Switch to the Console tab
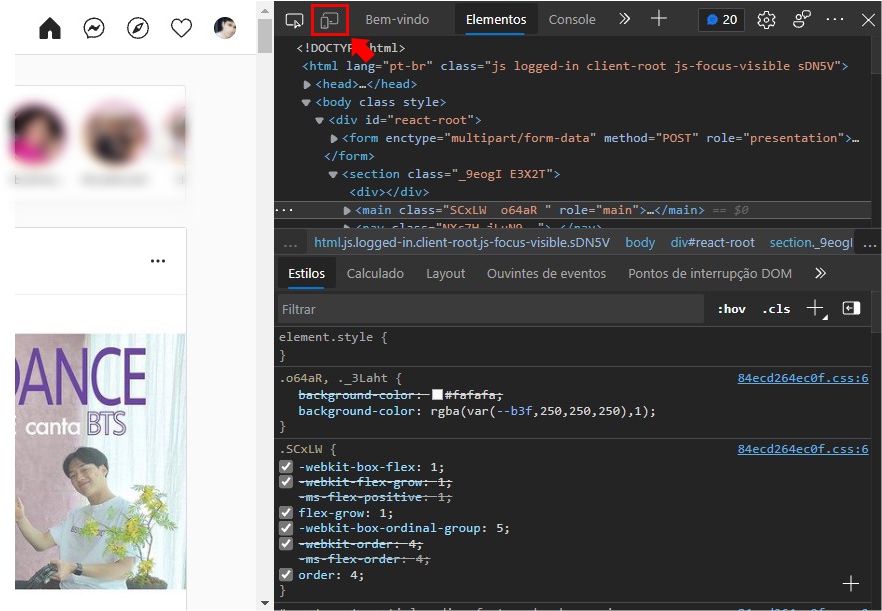The height and width of the screenshot is (611, 882). click(x=572, y=20)
